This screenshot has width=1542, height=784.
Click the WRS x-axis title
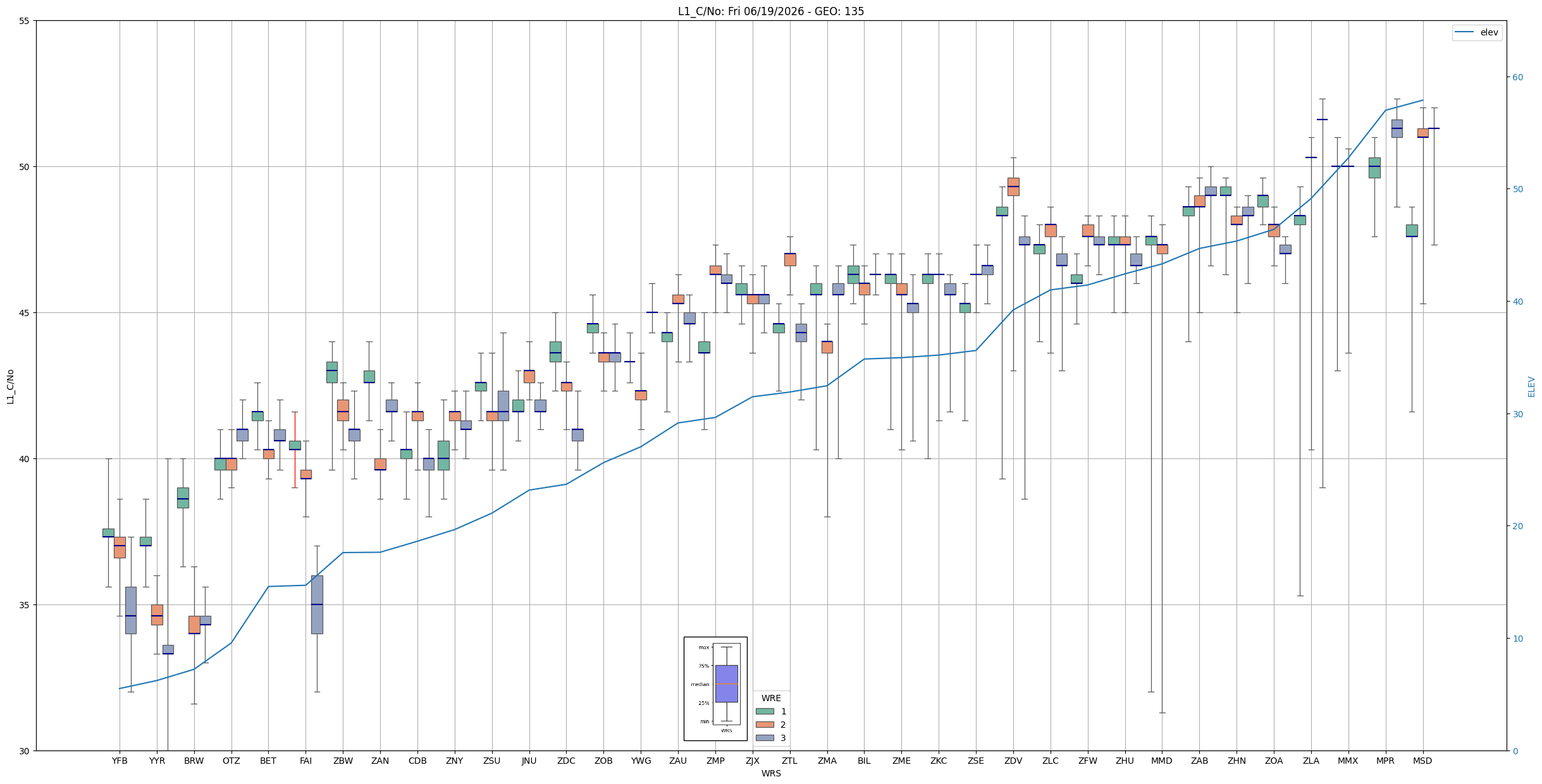pos(771,773)
